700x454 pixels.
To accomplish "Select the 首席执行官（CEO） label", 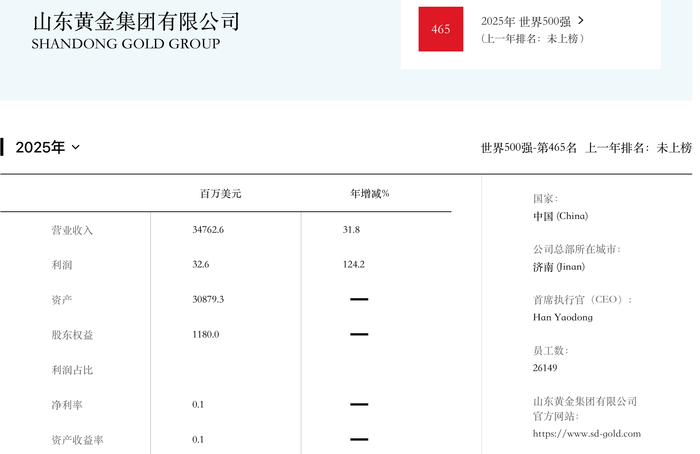I will (582, 300).
